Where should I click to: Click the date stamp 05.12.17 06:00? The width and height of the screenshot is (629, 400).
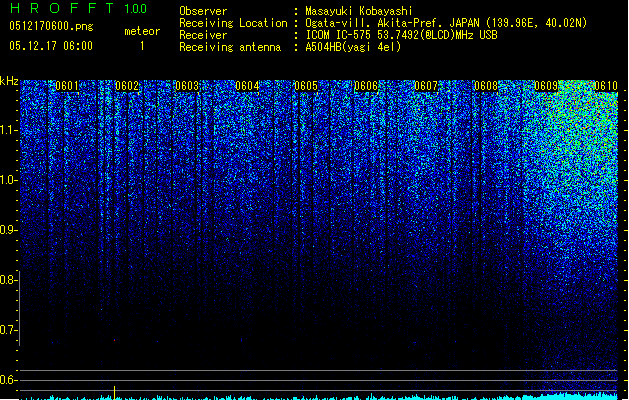click(51, 46)
